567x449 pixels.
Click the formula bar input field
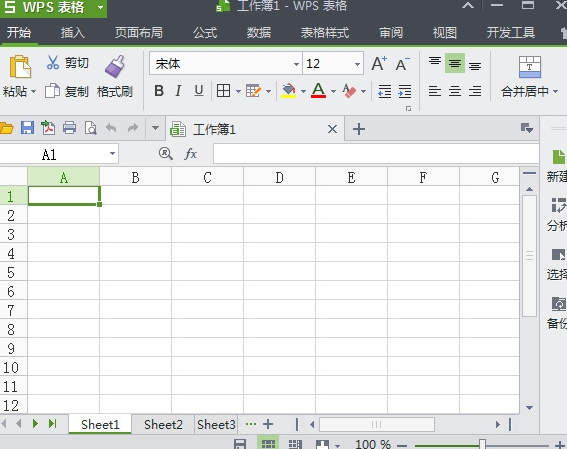[376, 154]
